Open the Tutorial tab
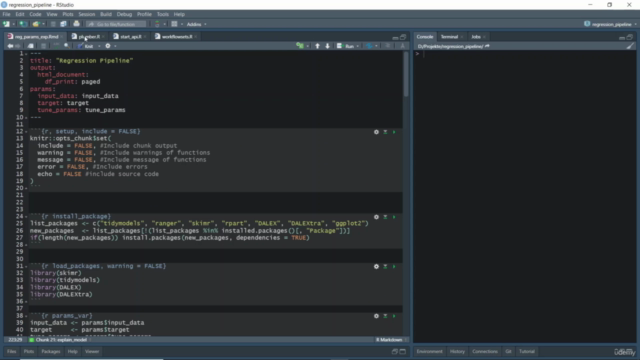The width and height of the screenshot is (640, 360). click(x=527, y=351)
